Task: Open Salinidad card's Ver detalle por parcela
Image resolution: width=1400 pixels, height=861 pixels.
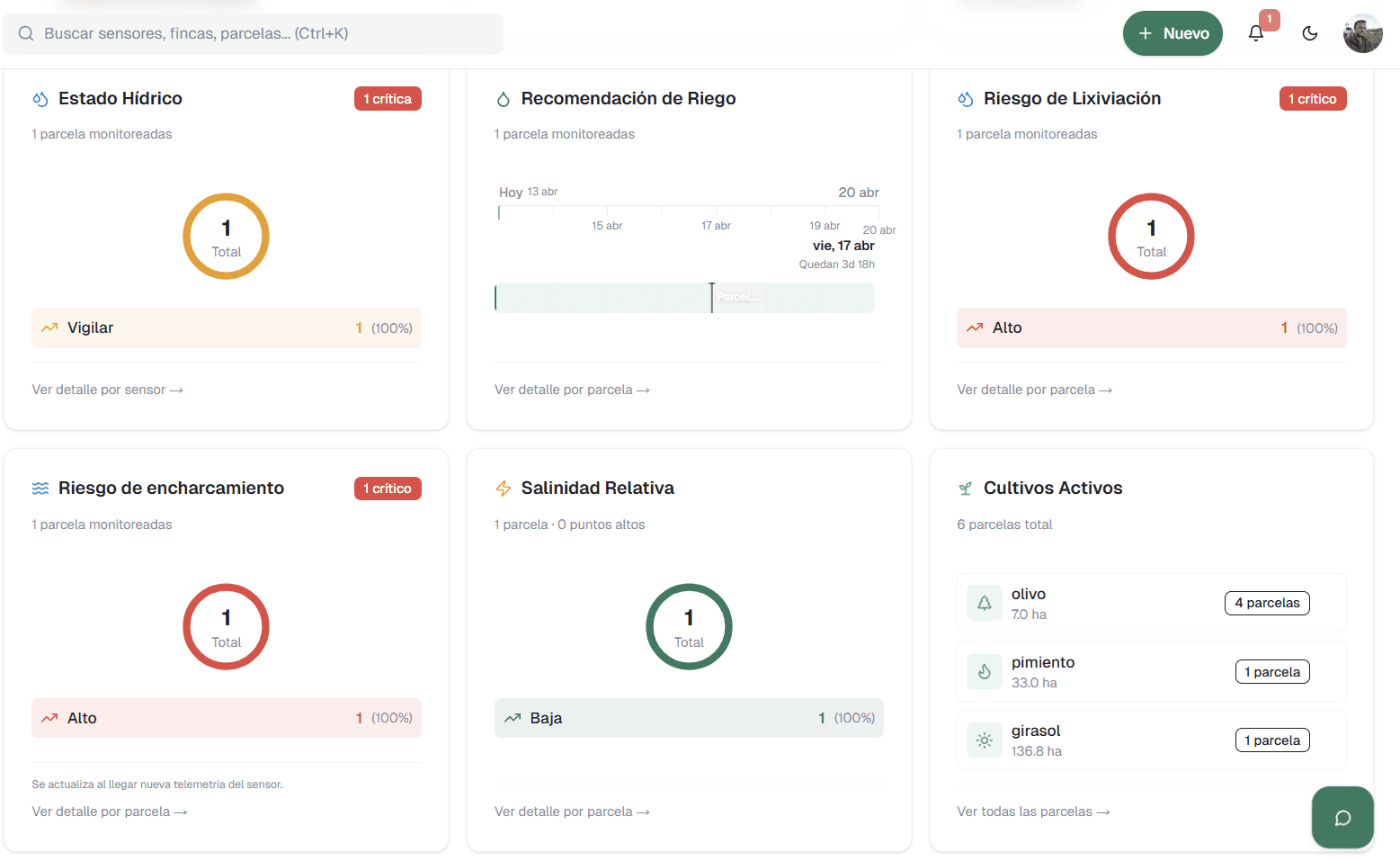Action: (572, 812)
